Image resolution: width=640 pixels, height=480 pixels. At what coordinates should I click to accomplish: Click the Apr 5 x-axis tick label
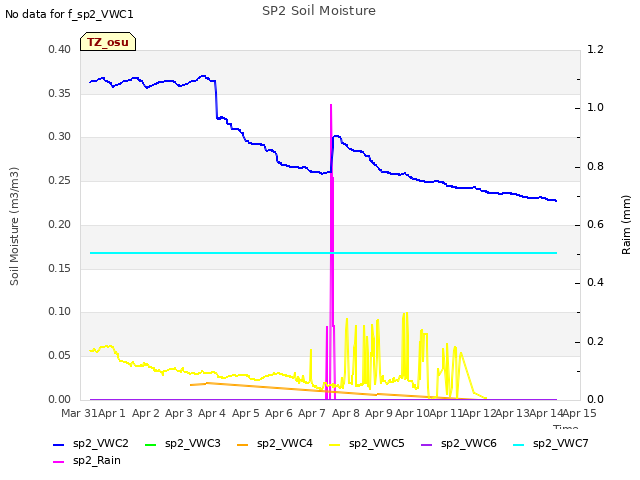point(246,413)
